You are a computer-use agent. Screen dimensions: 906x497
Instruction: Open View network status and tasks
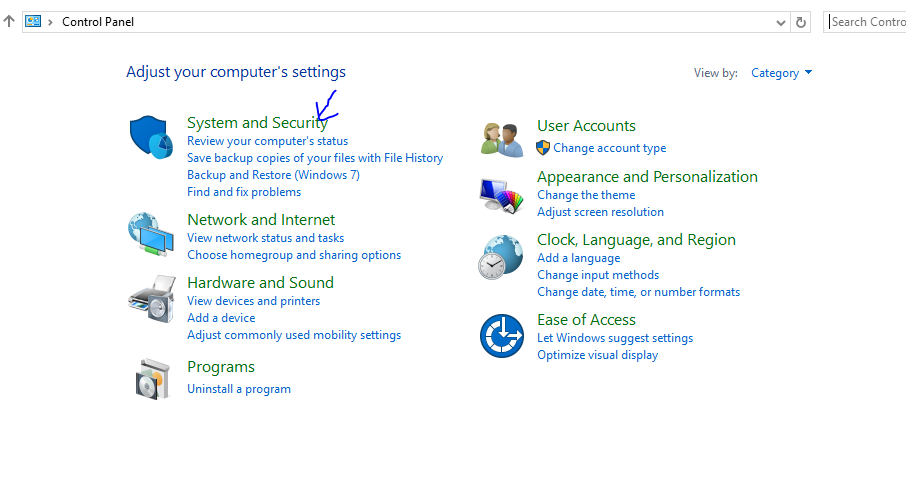pos(265,238)
